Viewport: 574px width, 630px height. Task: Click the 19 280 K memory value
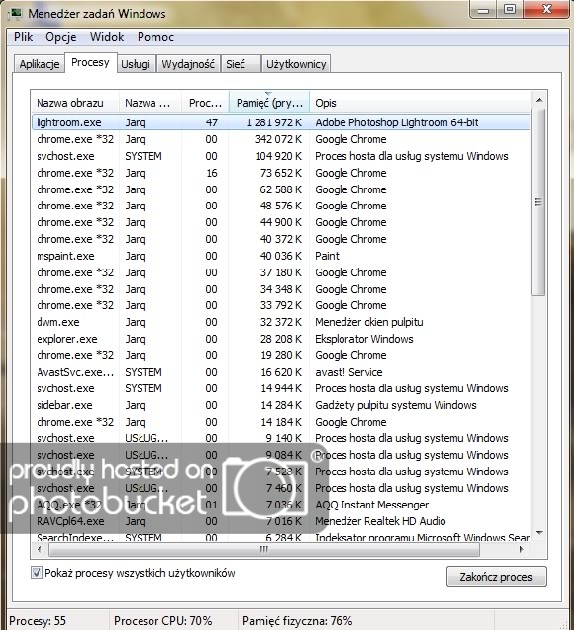[x=280, y=355]
